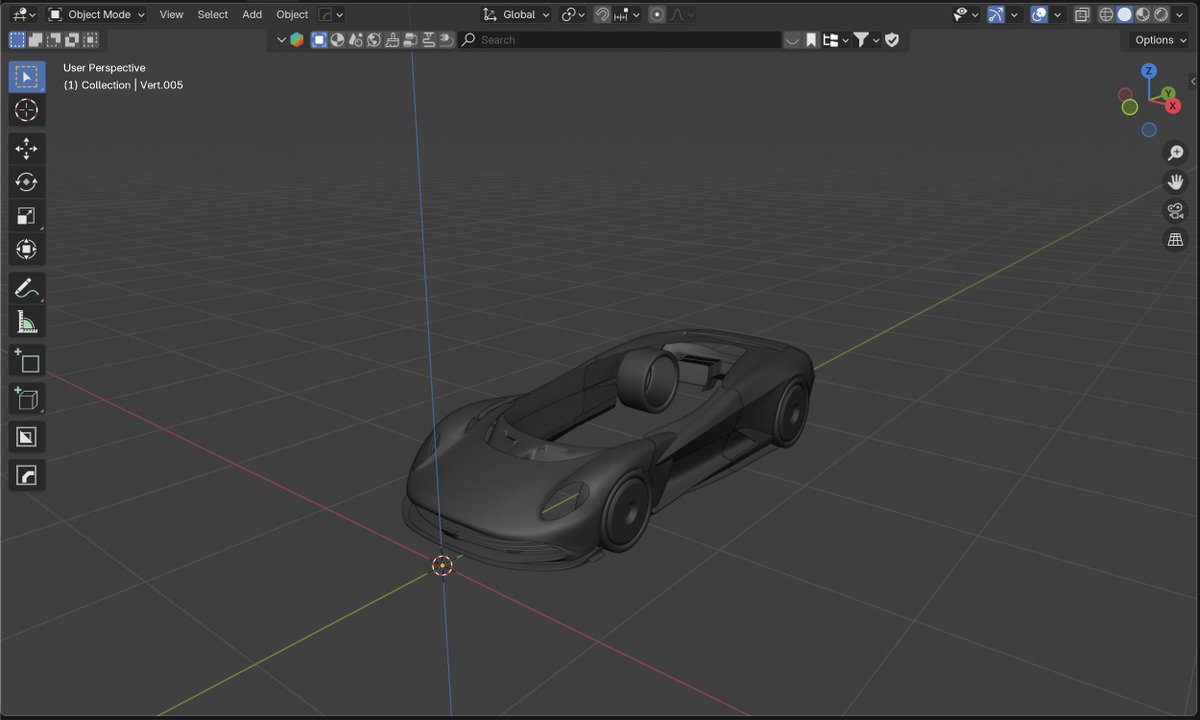The image size is (1200, 720).
Task: Toggle snapping with the magnet icon
Action: pyautogui.click(x=602, y=15)
